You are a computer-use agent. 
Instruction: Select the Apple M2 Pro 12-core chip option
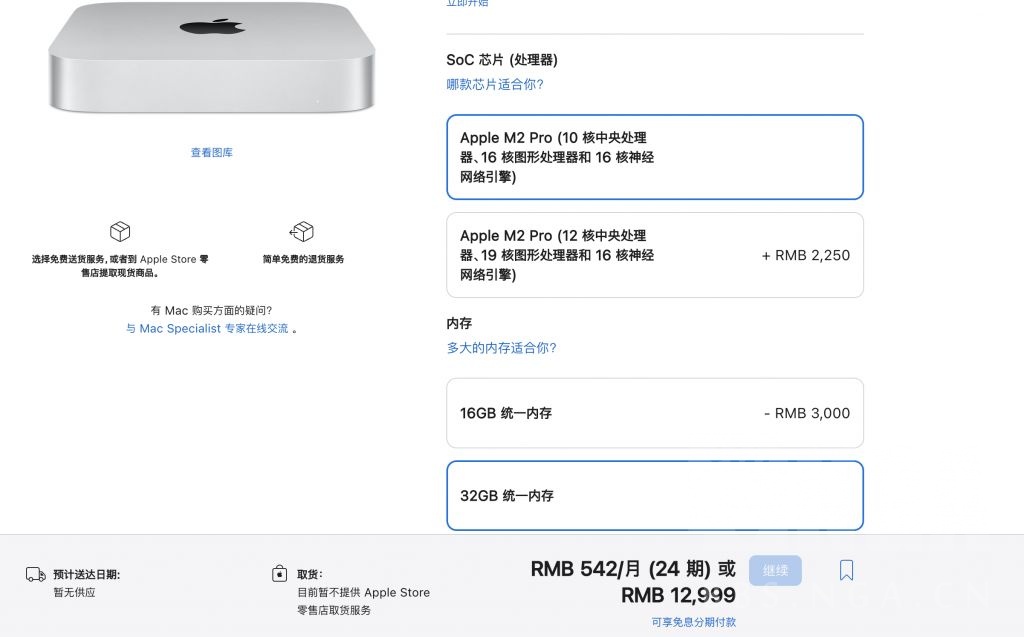(654, 255)
